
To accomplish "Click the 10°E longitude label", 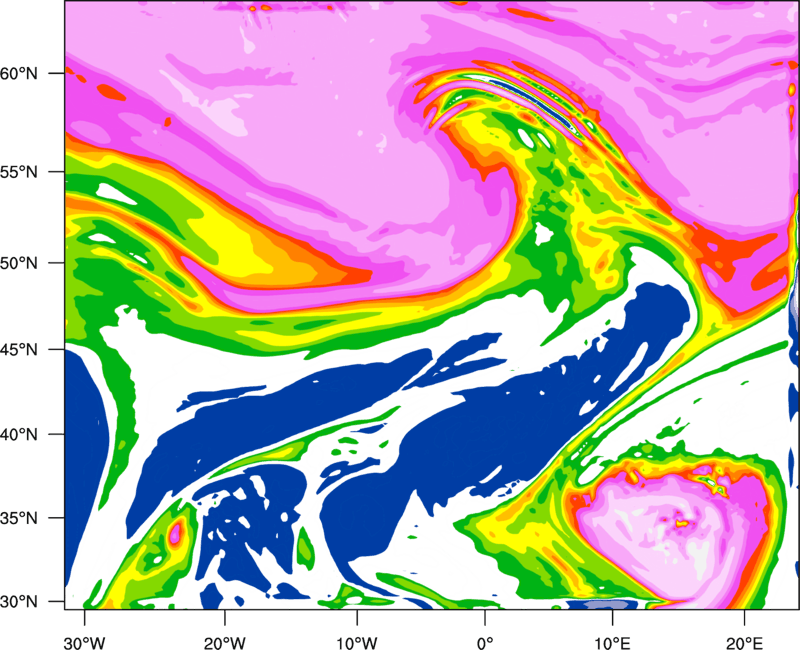I will tap(612, 643).
